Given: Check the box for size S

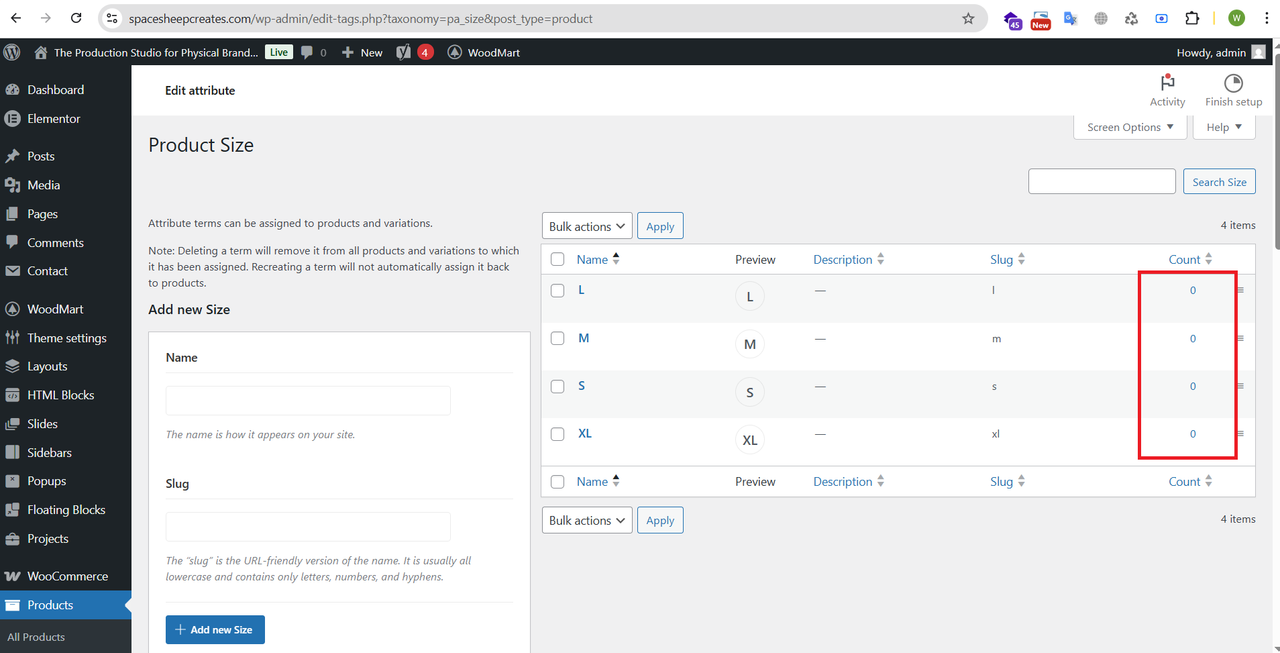Looking at the screenshot, I should coord(558,386).
